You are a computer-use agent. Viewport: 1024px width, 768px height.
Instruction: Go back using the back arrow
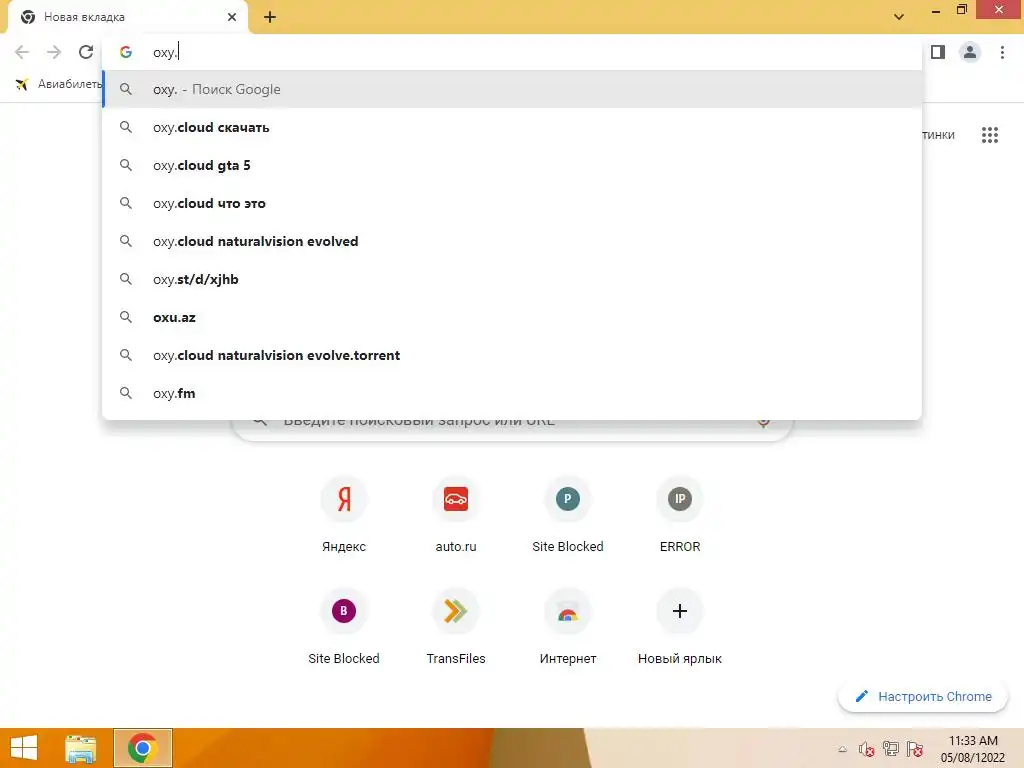point(22,52)
